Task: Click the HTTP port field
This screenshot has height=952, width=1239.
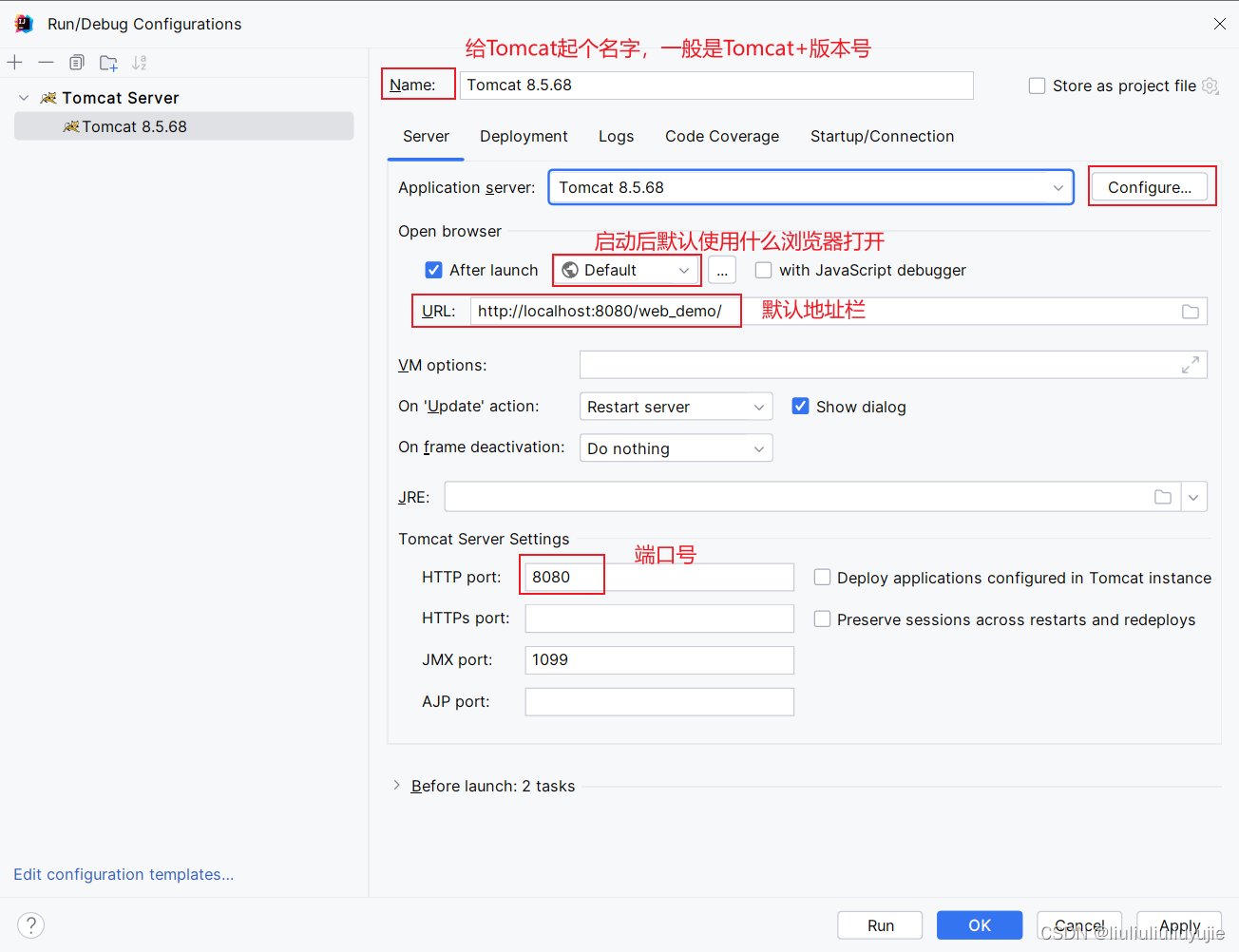Action: (x=659, y=577)
